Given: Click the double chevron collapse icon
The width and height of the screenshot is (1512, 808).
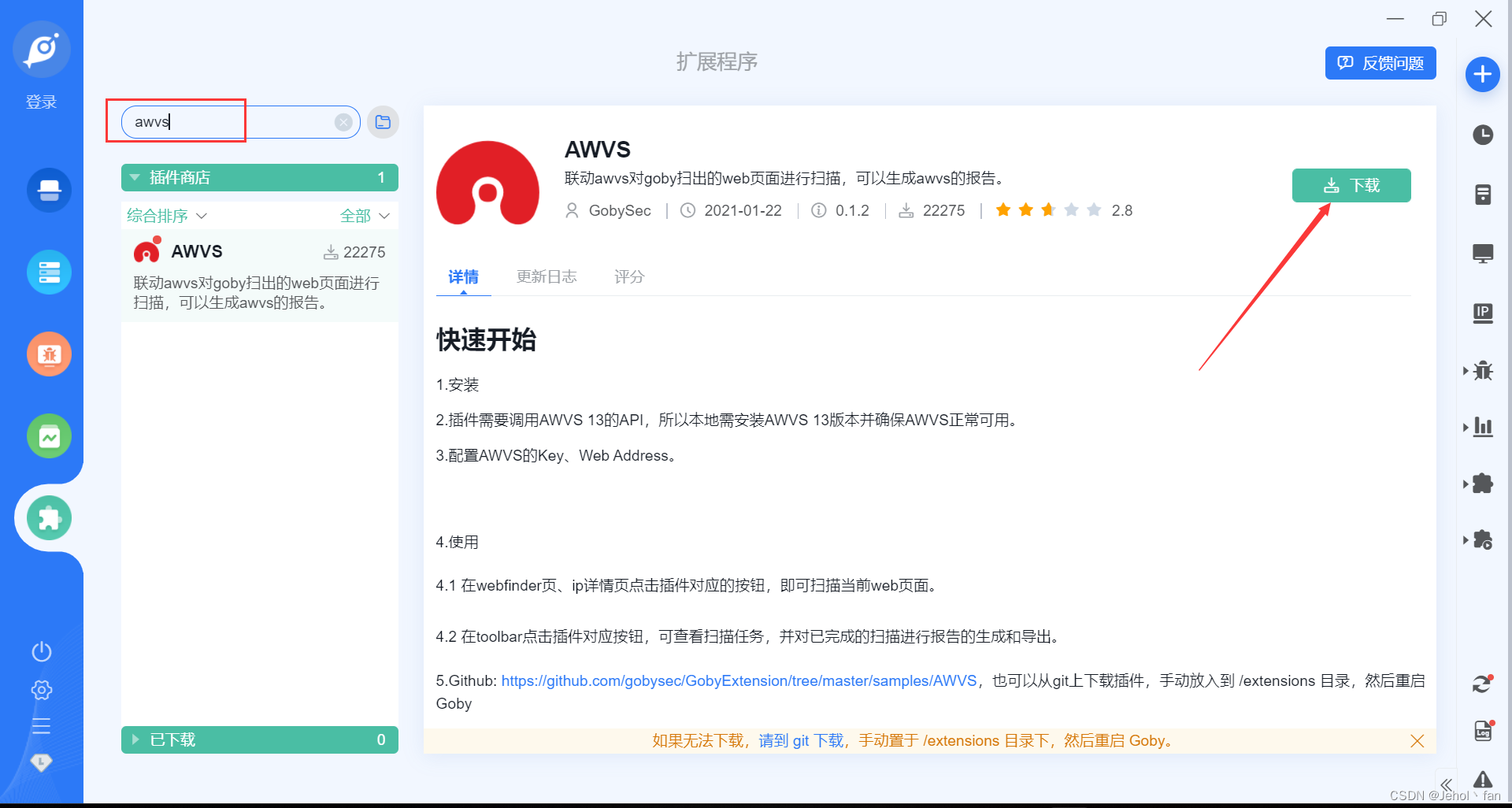Looking at the screenshot, I should pos(1446,784).
